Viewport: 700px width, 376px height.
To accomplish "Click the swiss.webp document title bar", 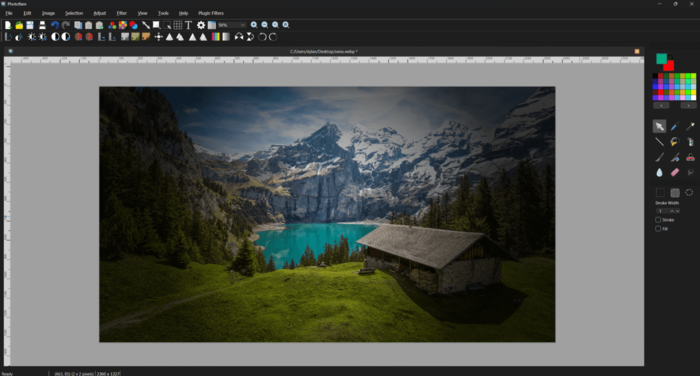I will click(324, 51).
